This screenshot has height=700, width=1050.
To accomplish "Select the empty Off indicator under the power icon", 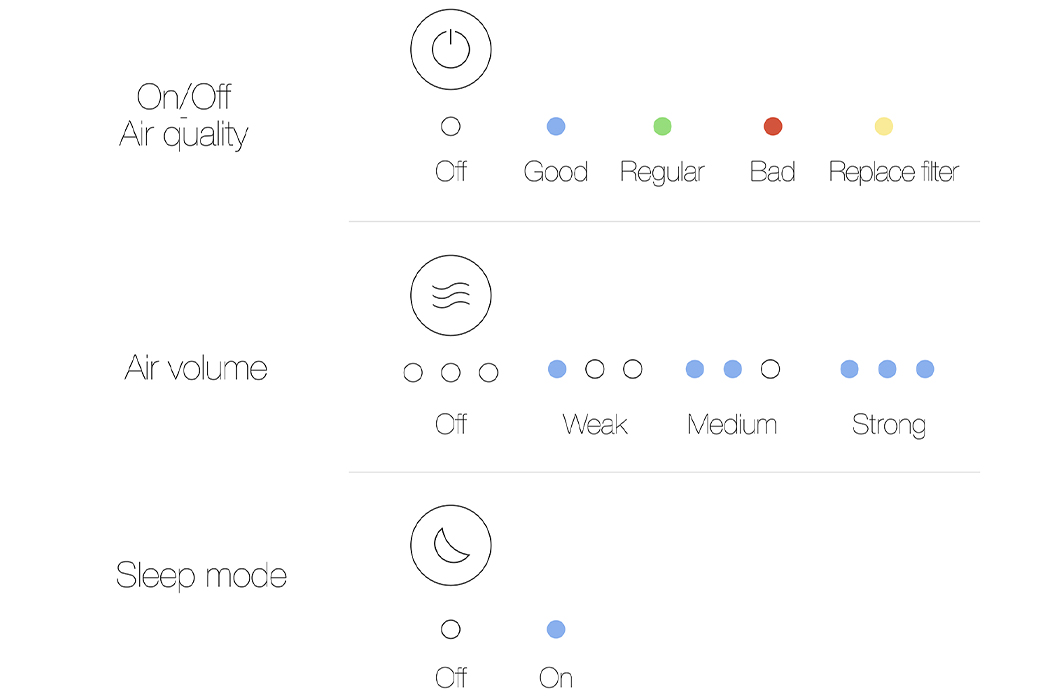I will coord(451,127).
